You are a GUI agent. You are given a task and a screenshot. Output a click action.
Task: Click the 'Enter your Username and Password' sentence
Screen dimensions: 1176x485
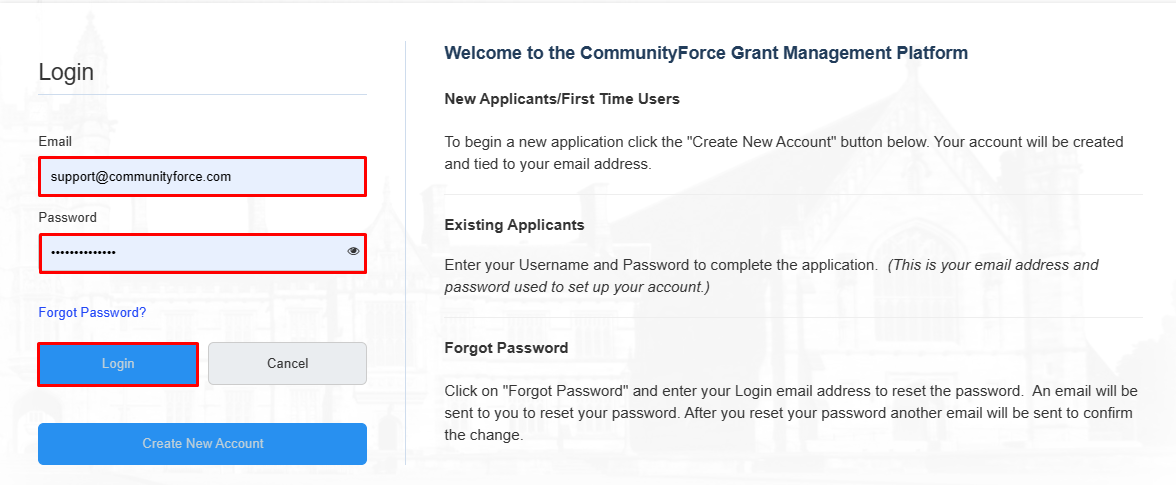coord(660,266)
